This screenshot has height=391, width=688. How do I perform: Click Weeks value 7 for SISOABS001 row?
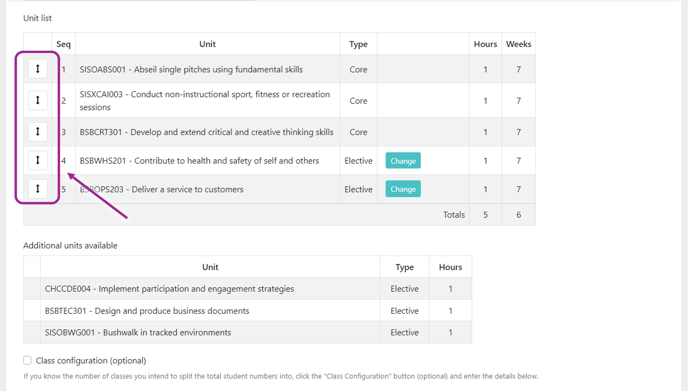click(519, 69)
